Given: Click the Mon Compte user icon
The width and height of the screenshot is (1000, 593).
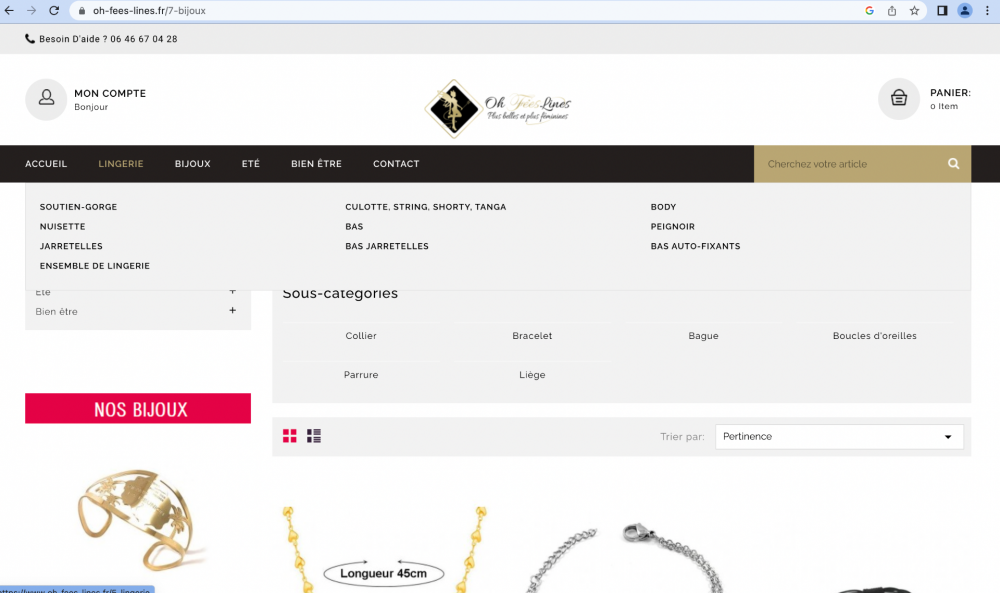Looking at the screenshot, I should 46,99.
